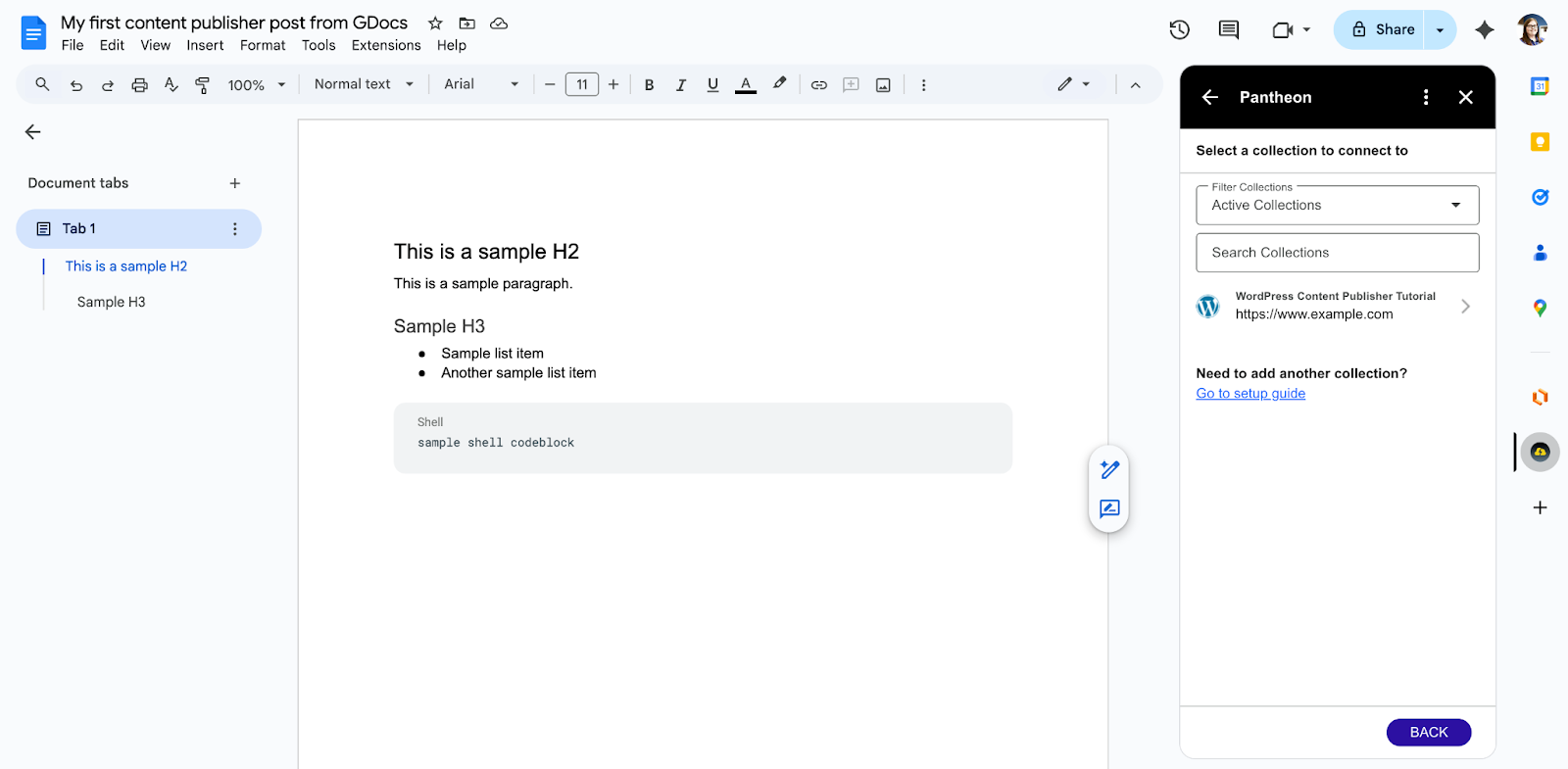
Task: Open the Tools menu
Action: [318, 45]
